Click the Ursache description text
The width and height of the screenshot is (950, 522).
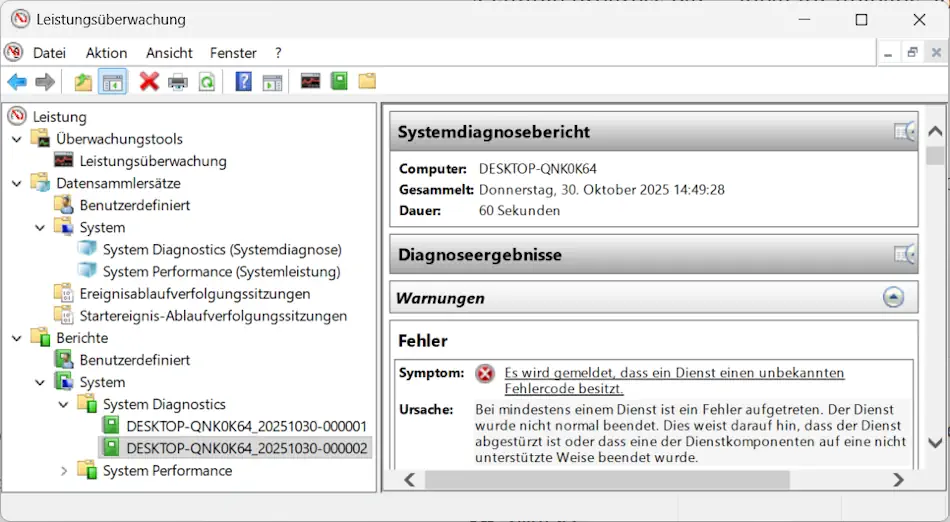[691, 434]
